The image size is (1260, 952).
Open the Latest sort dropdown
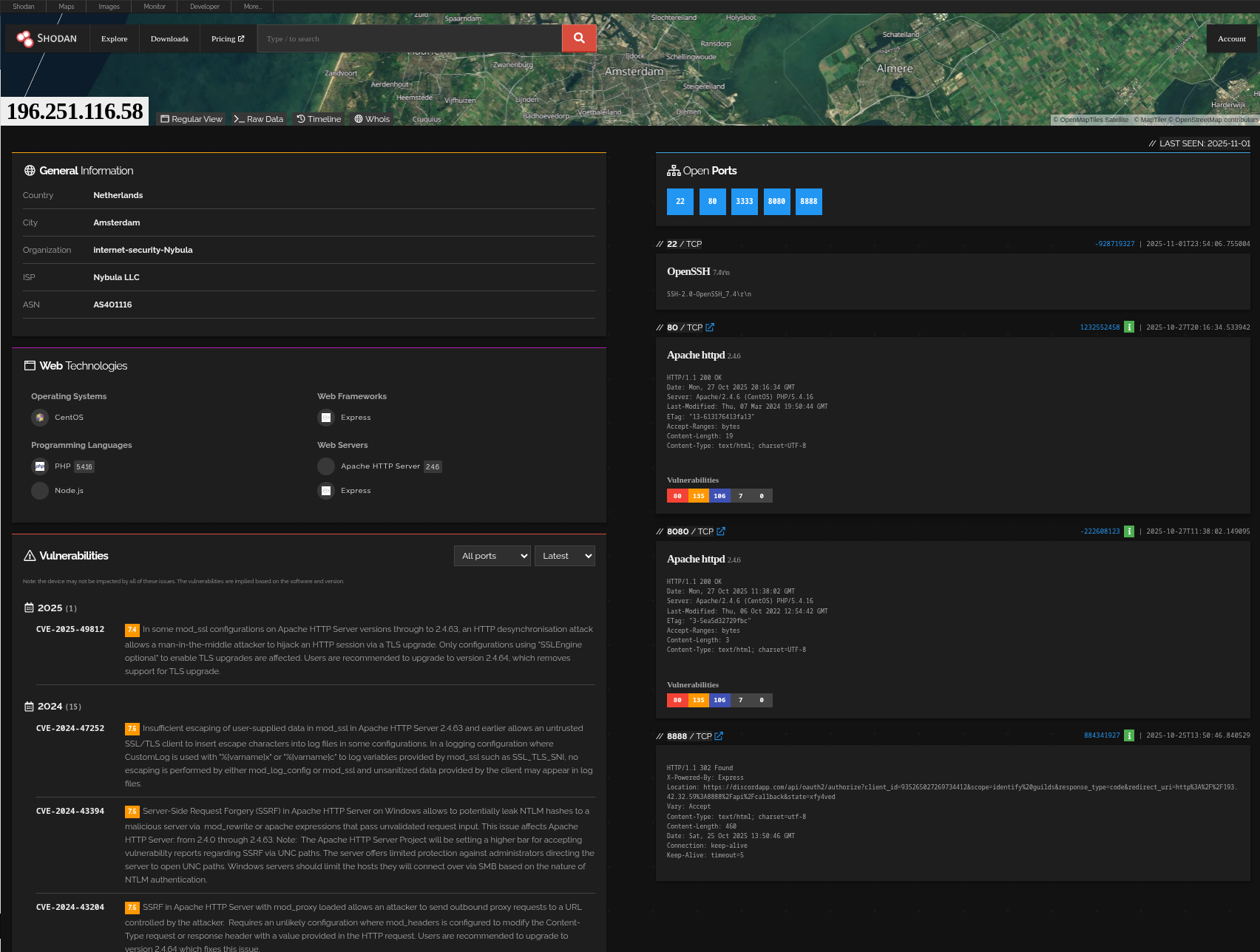pos(564,556)
